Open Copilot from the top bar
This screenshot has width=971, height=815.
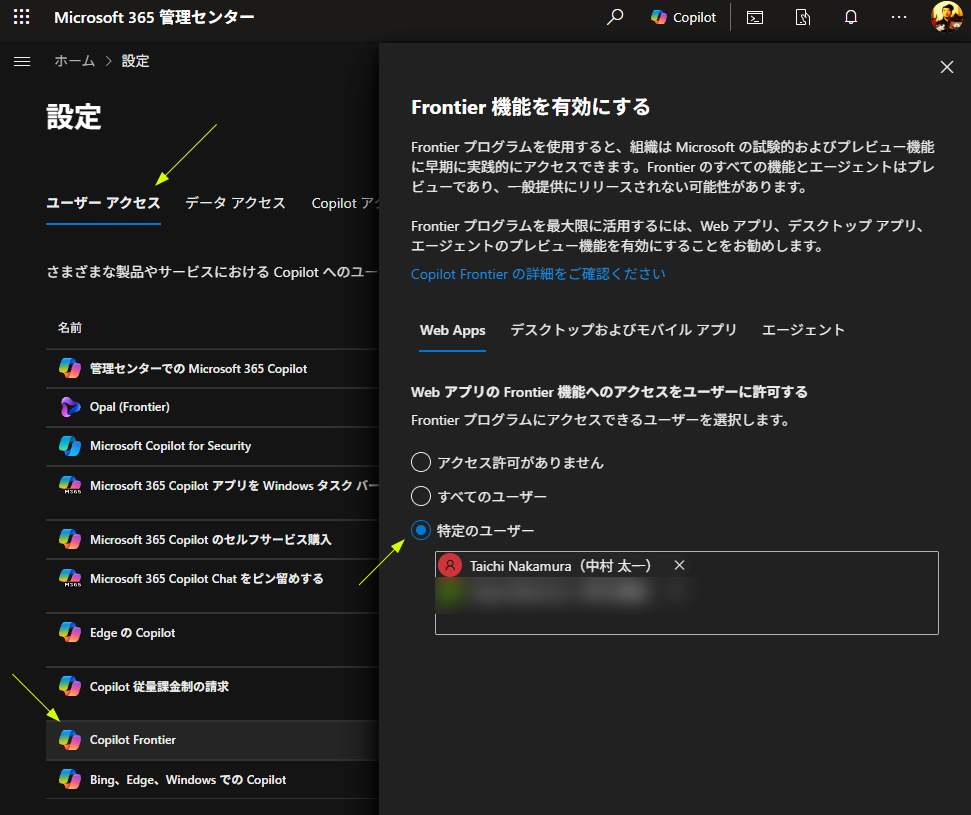coord(684,17)
